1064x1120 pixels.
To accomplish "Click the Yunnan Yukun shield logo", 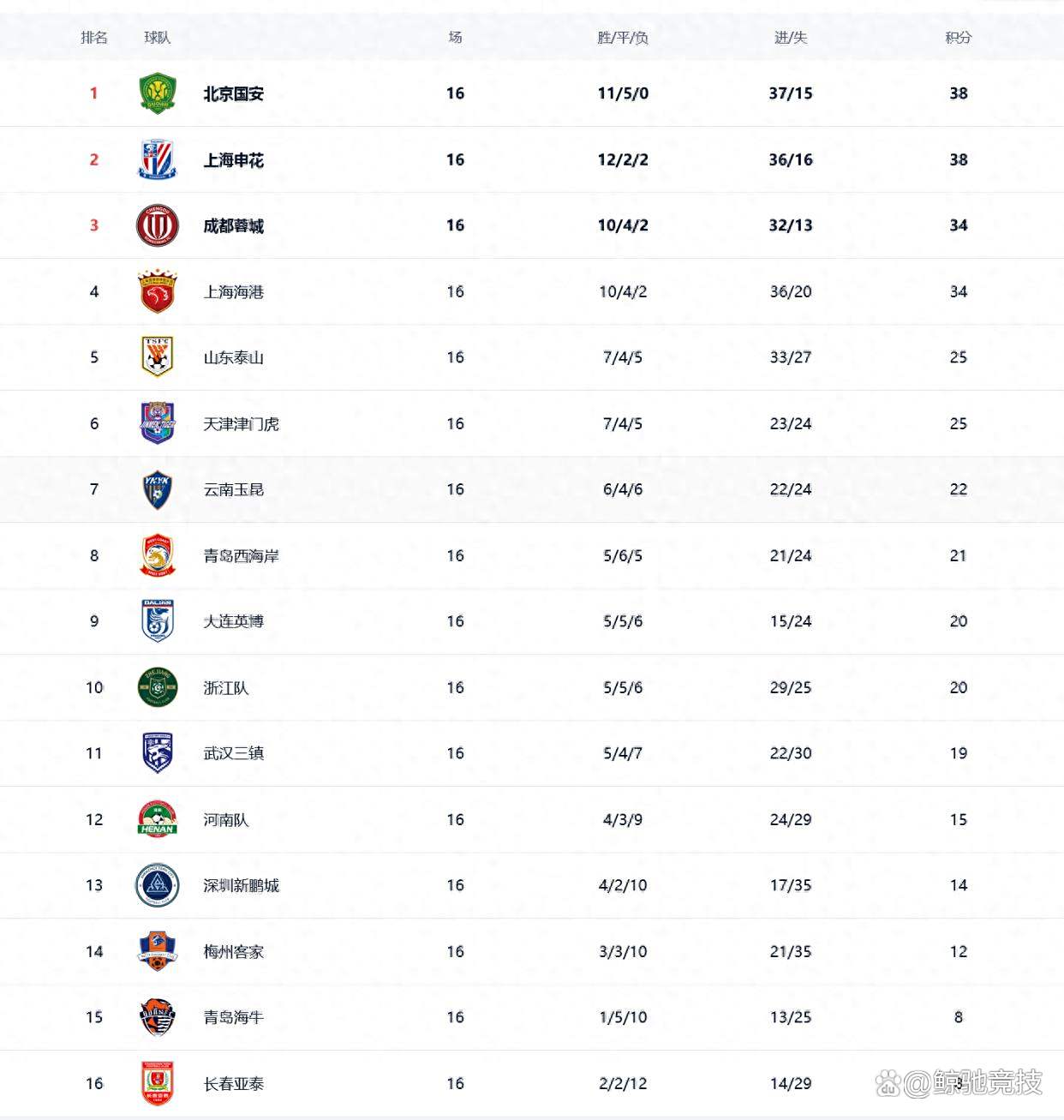I will tap(158, 489).
